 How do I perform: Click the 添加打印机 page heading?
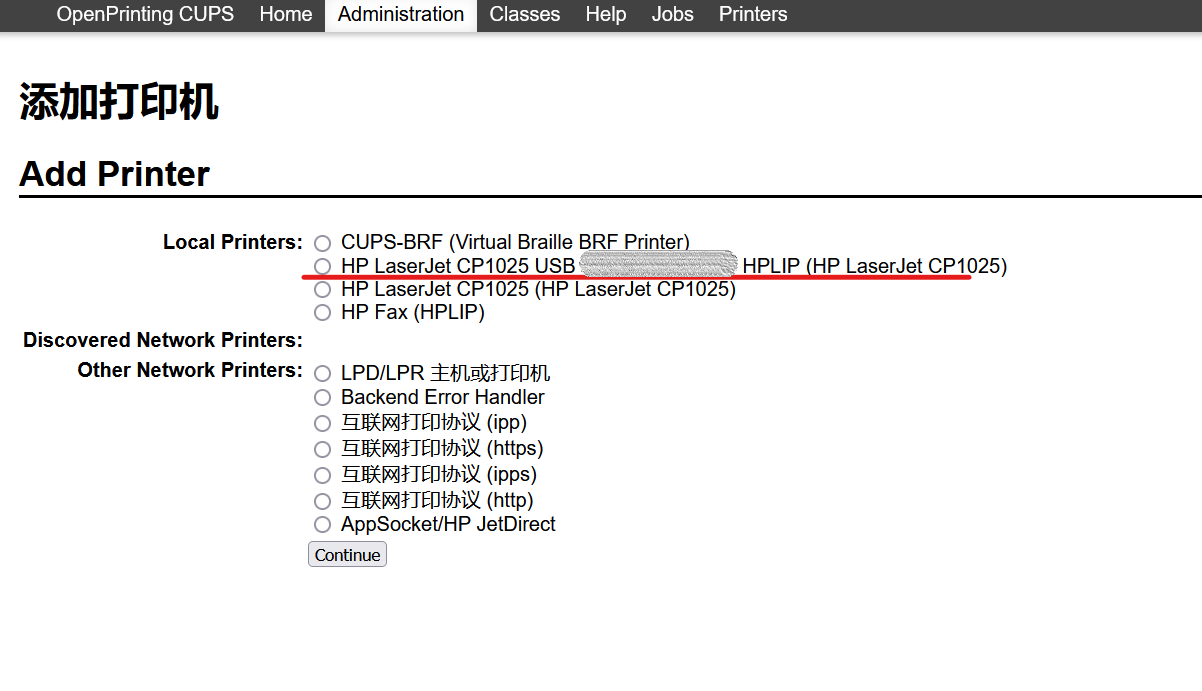[119, 103]
